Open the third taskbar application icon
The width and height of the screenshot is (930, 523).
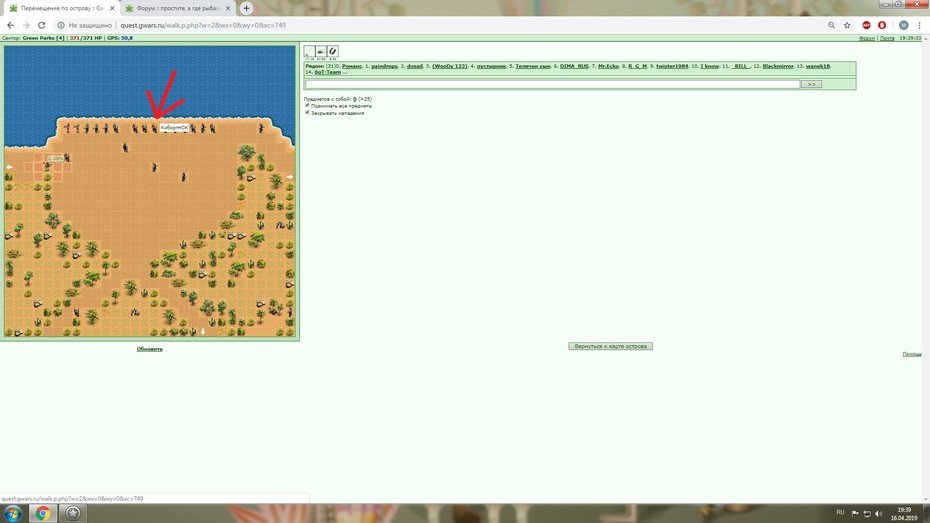point(73,513)
